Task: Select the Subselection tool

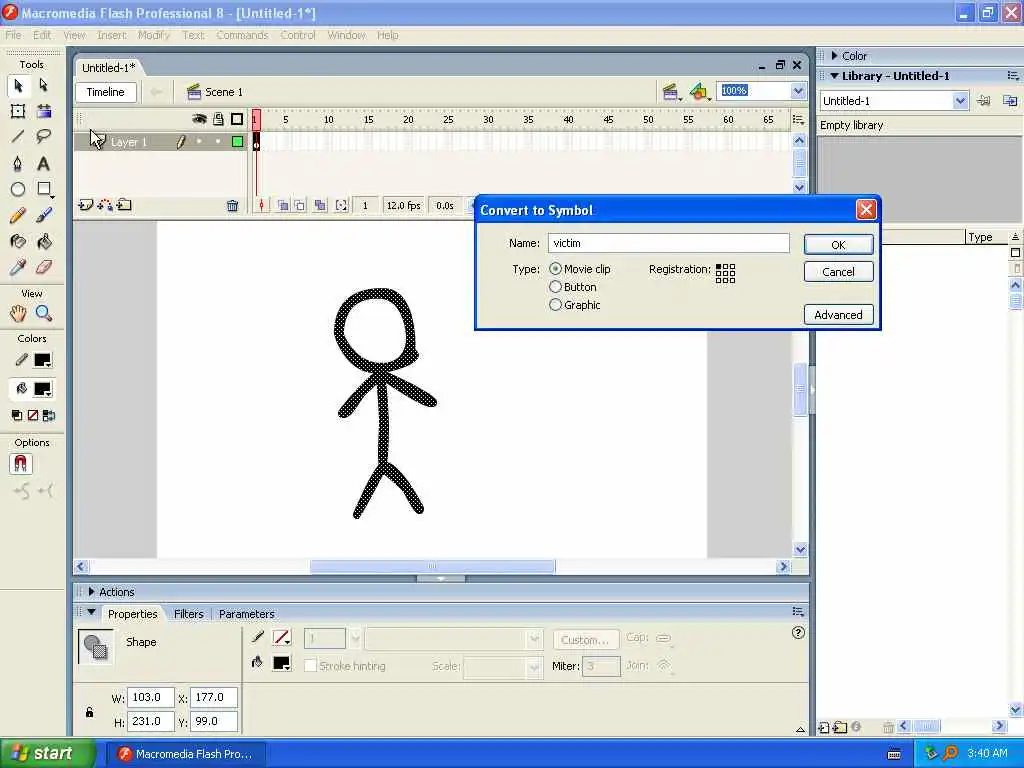Action: [44, 86]
